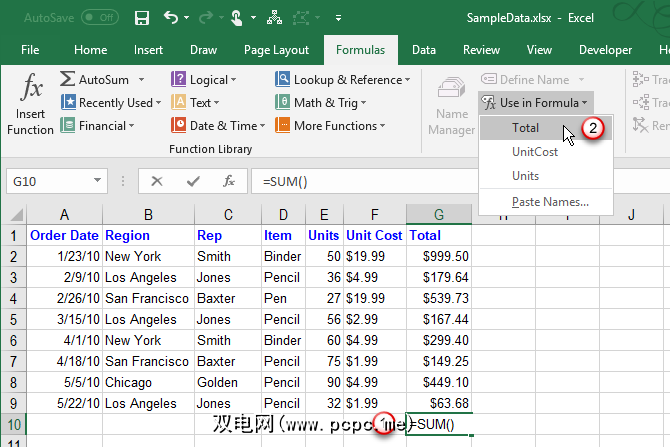Switch to the Page Layout tab
670x447 pixels.
[x=277, y=50]
